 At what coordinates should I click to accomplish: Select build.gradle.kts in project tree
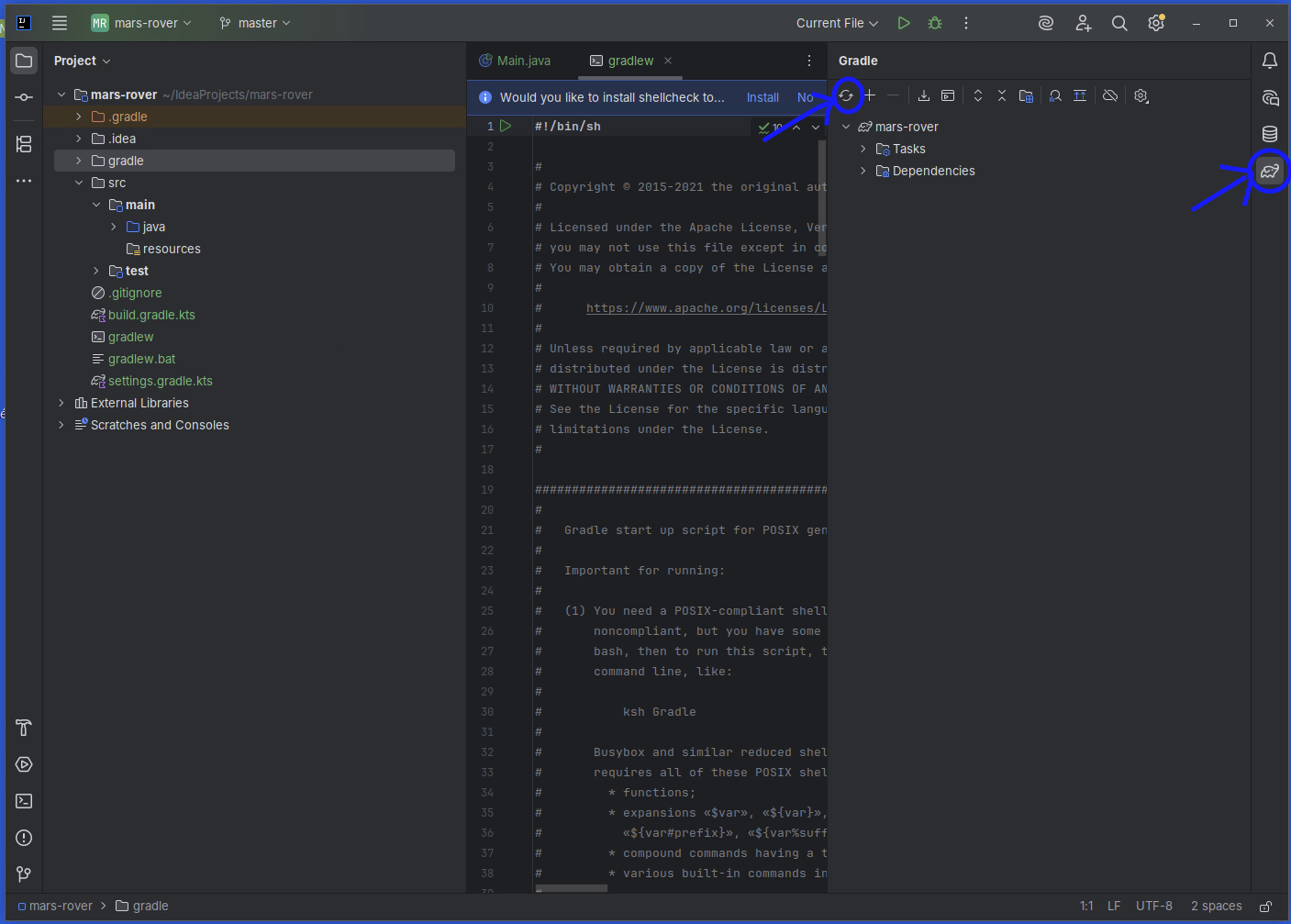[x=151, y=315]
